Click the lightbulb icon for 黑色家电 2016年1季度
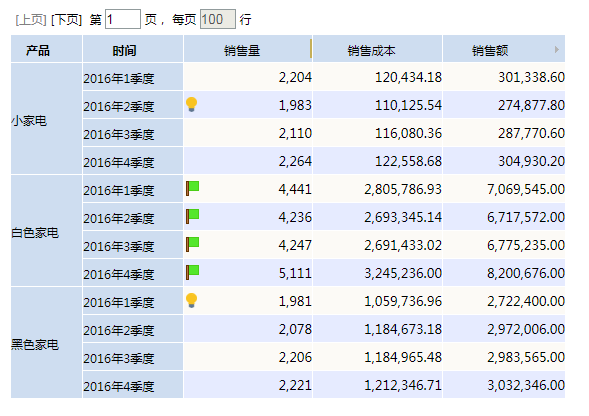Screen dimensions: 589x416 point(192,301)
